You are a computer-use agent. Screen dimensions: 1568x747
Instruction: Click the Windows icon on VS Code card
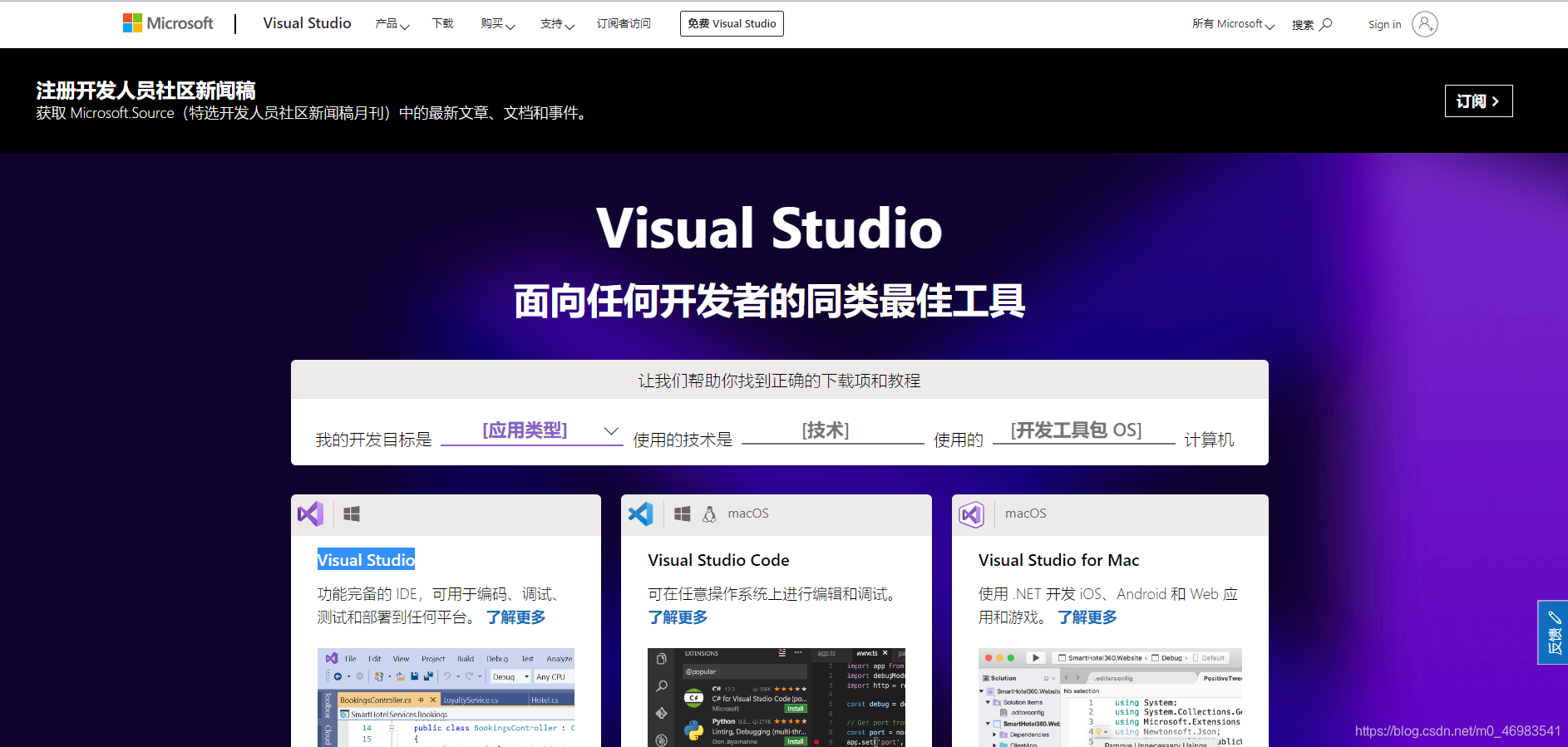[682, 514]
